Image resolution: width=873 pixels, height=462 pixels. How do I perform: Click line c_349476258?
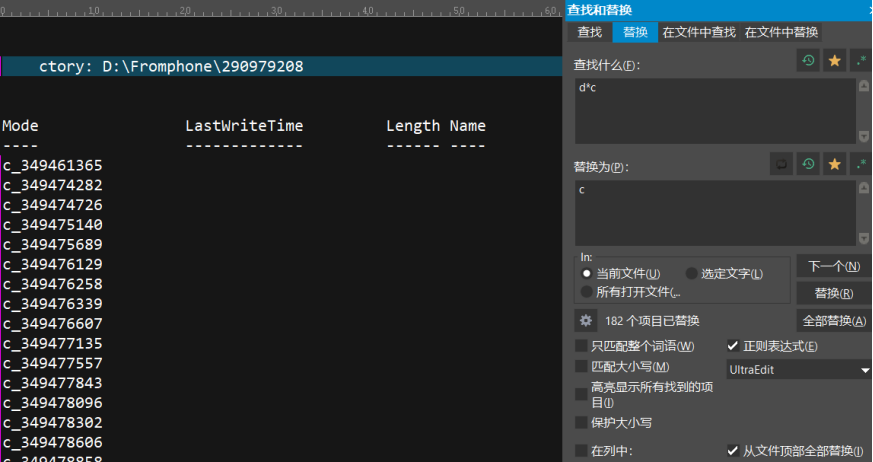click(53, 284)
